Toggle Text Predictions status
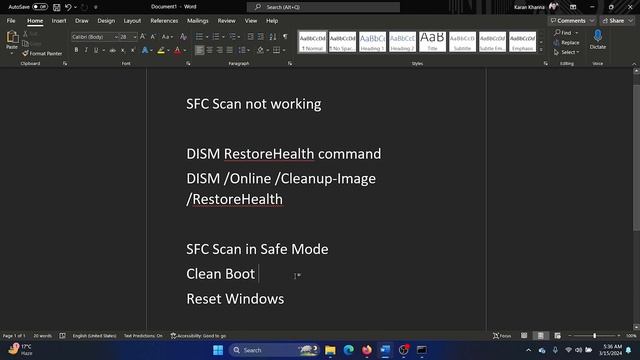The image size is (640, 360). (143, 336)
